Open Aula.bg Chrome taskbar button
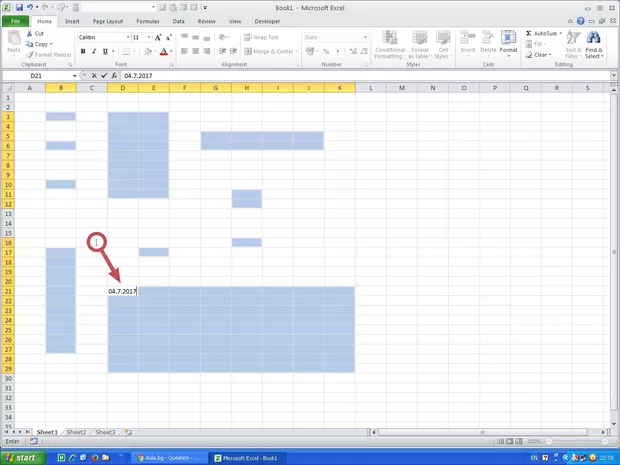This screenshot has height=465, width=620. (x=168, y=458)
